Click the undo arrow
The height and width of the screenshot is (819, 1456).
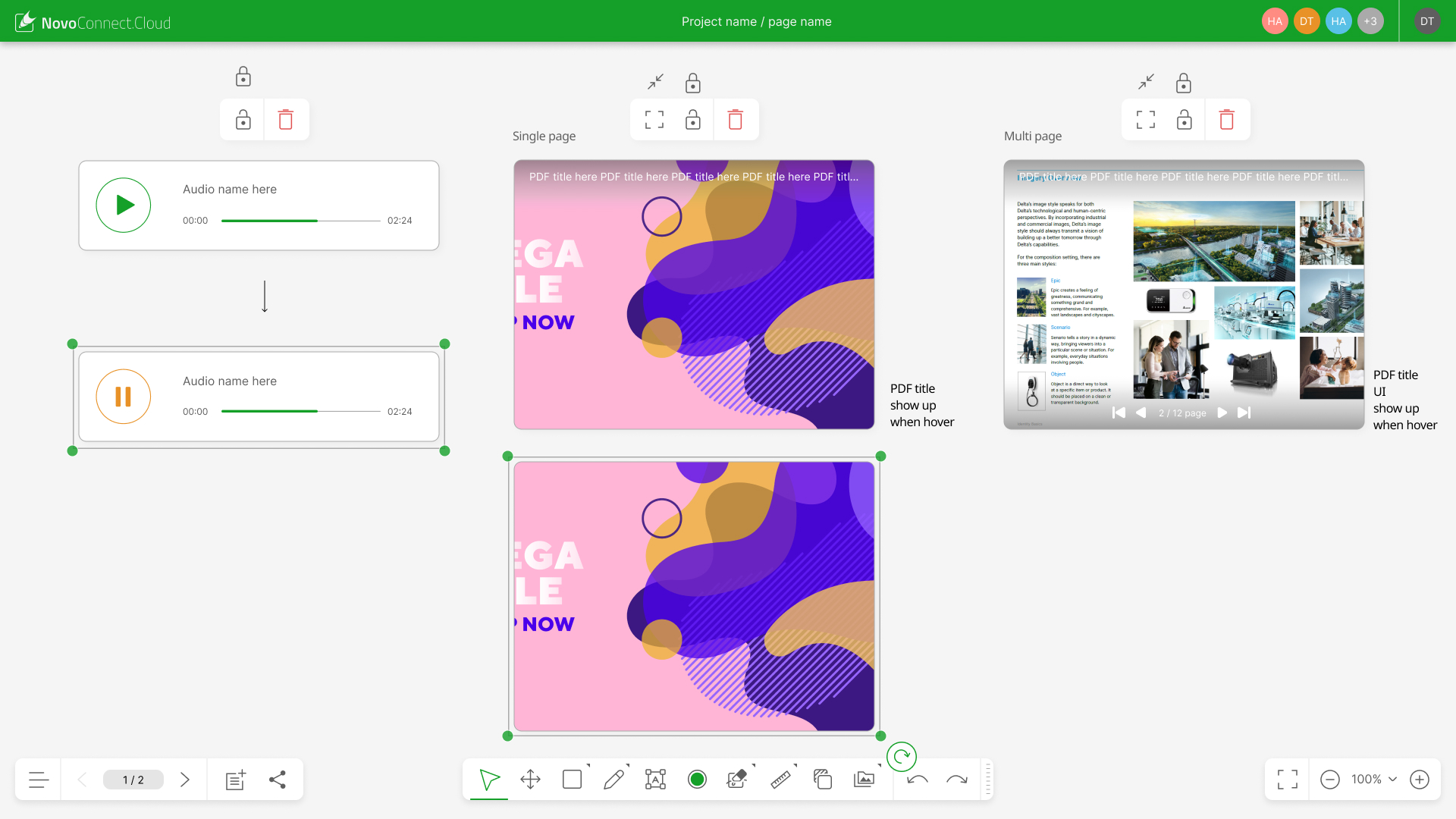918,779
